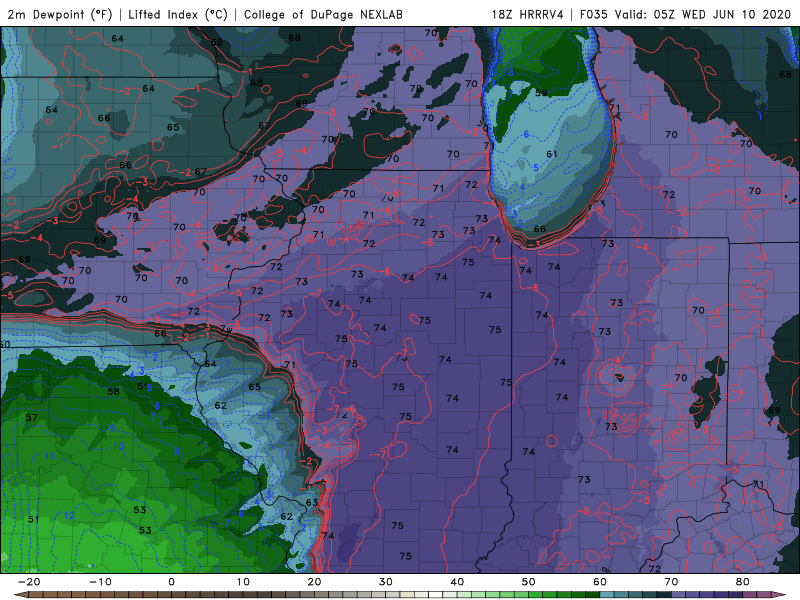Click the '2m Dewpoint (°F)' title text
The width and height of the screenshot is (800, 600).
point(59,14)
